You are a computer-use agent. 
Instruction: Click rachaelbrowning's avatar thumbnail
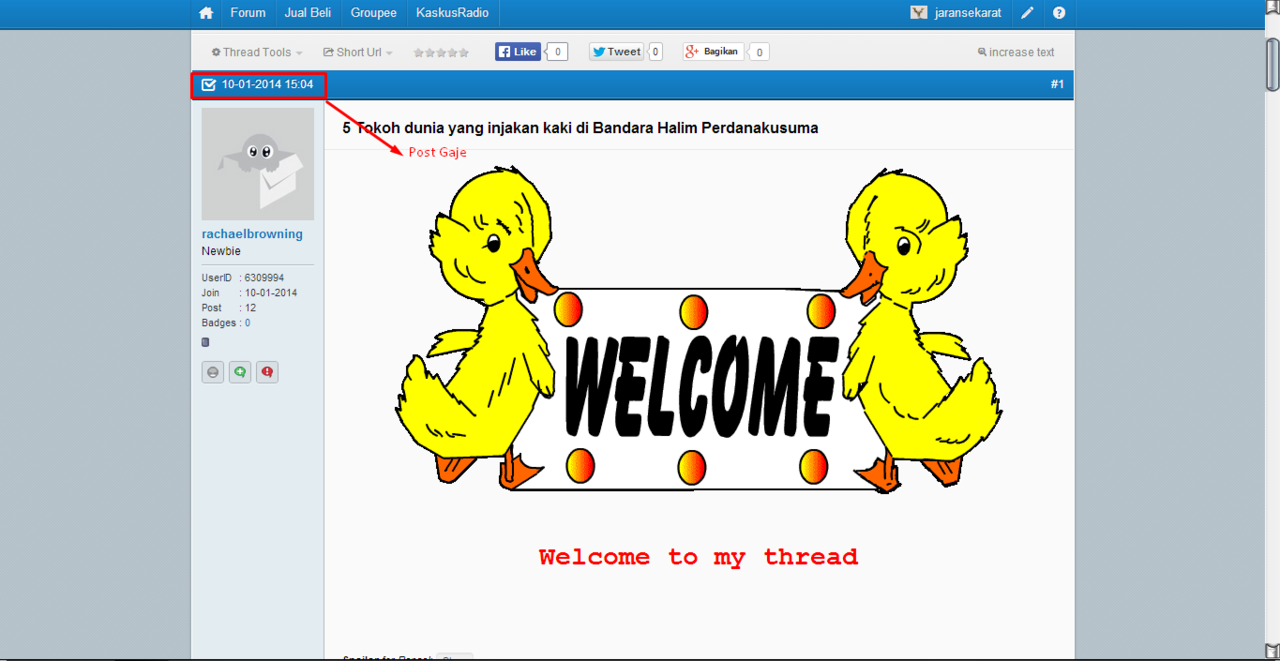tap(258, 164)
